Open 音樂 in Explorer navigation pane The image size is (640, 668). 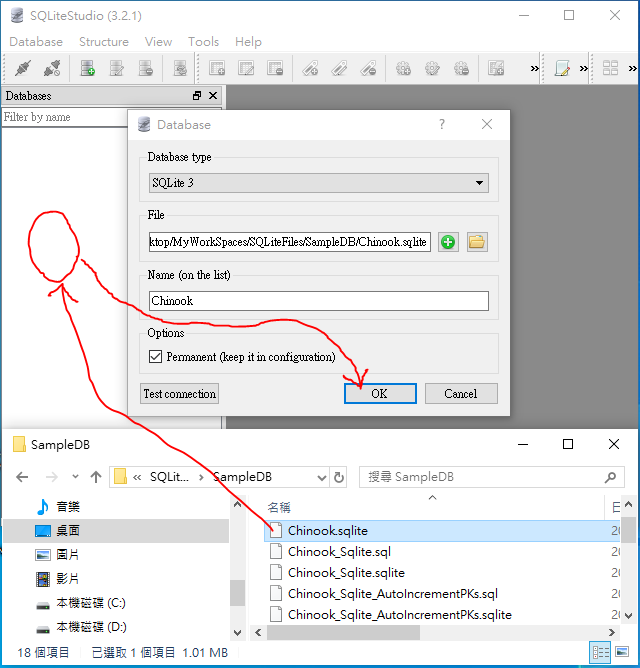[68, 507]
